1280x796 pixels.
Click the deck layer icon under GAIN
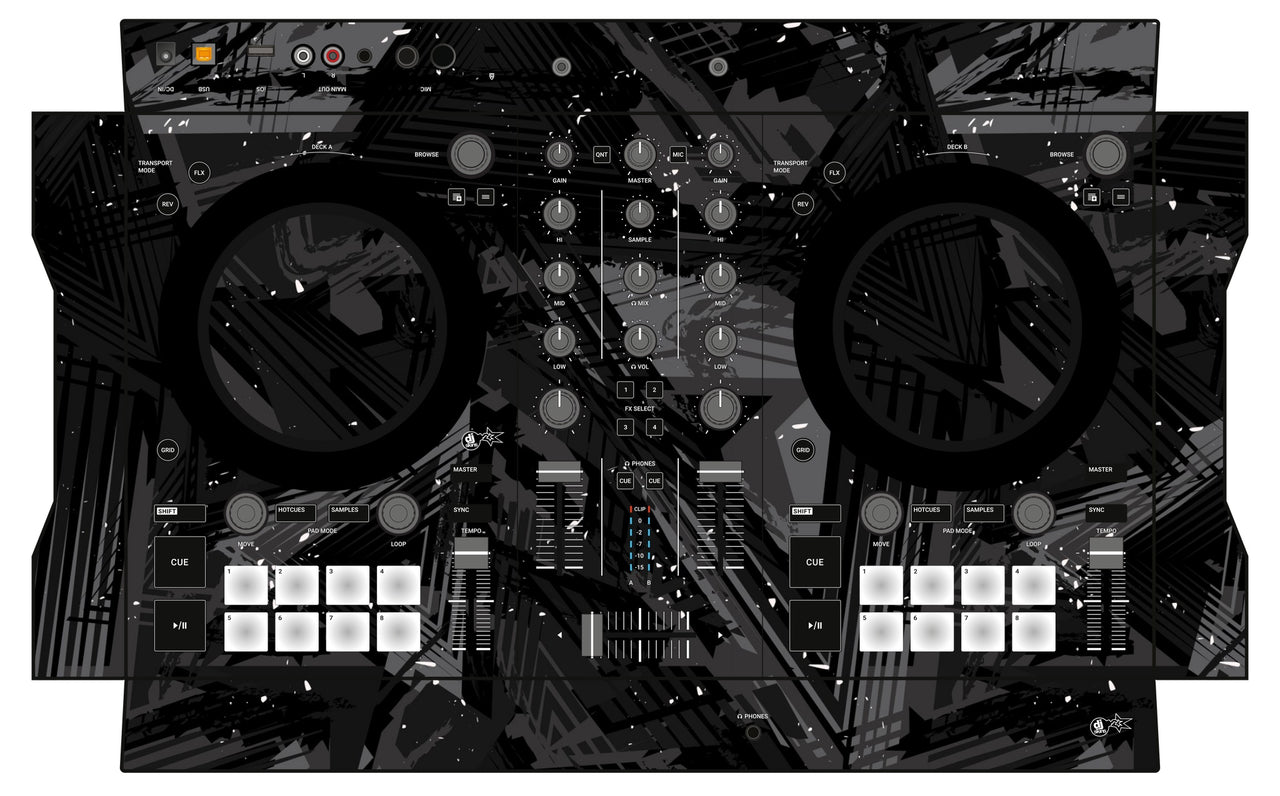tap(455, 197)
